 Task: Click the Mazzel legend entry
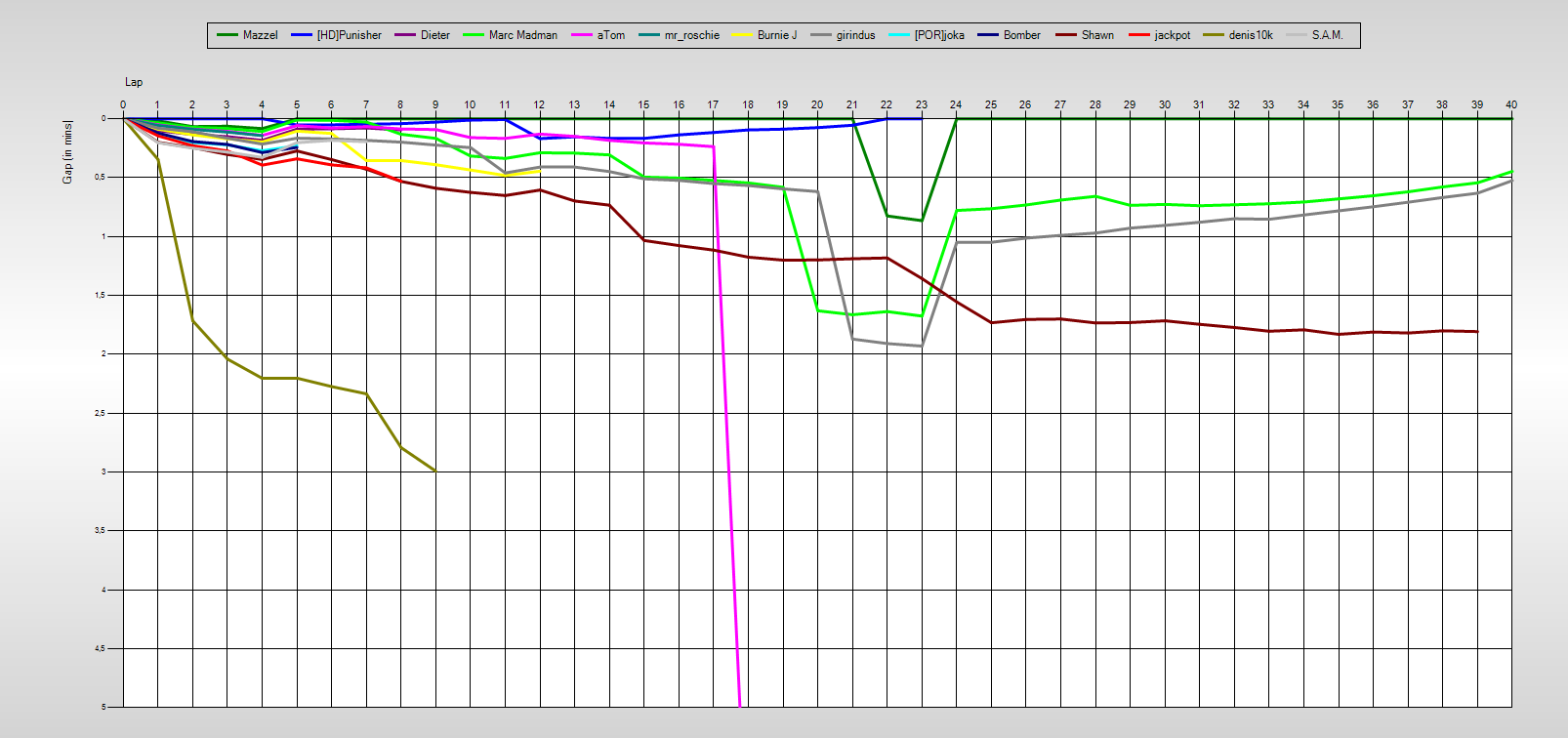tap(248, 35)
